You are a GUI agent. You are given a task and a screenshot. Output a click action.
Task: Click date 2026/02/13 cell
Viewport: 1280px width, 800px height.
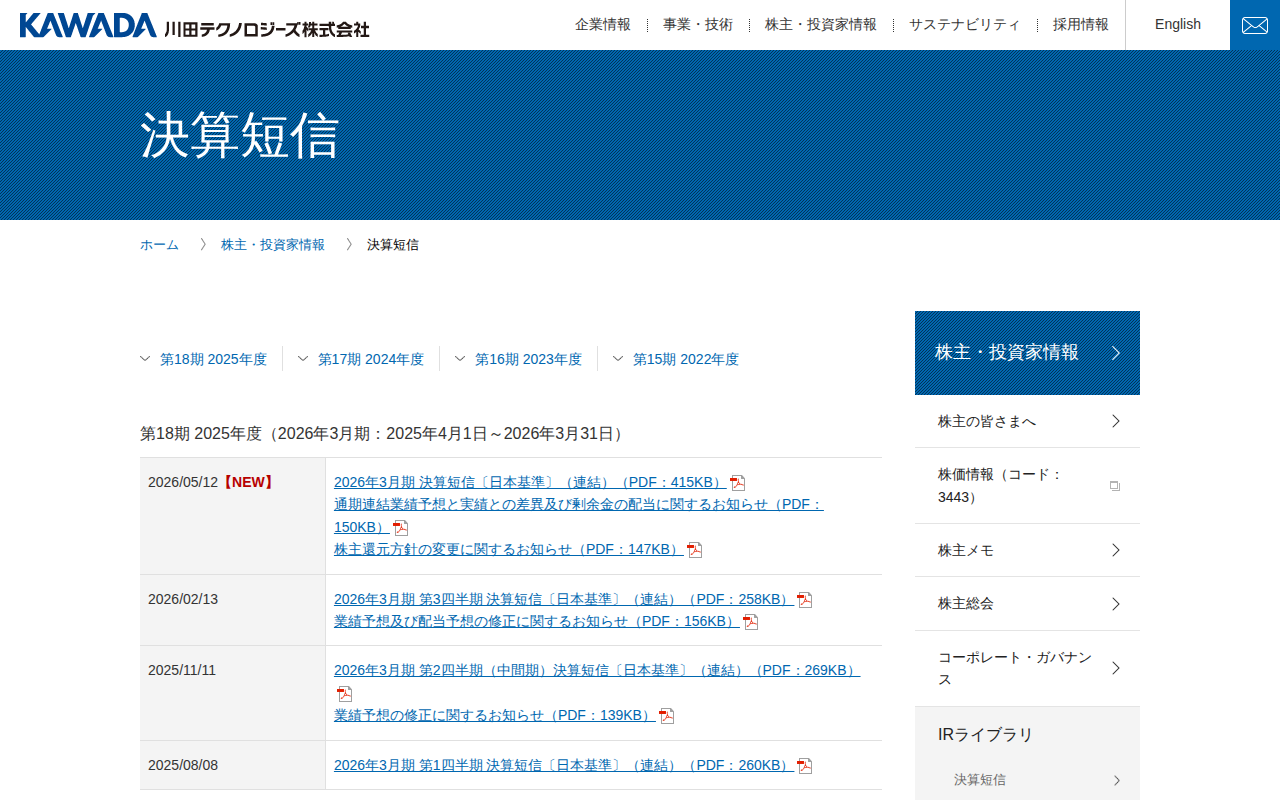(233, 610)
